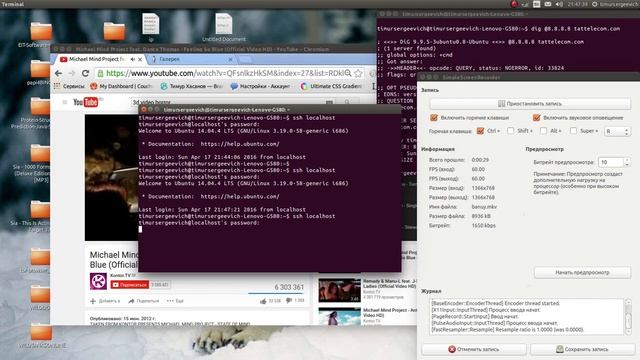
Task: Mute the YouTube tab audio icon
Action: (133, 59)
